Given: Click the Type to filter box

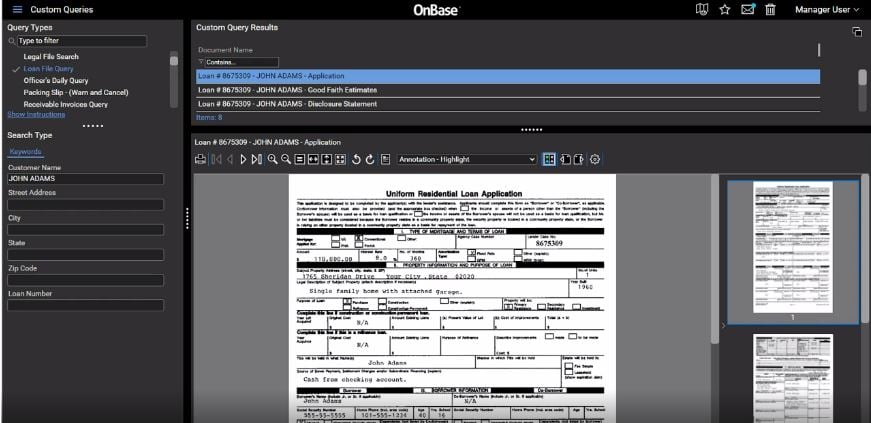Looking at the screenshot, I should (x=82, y=41).
